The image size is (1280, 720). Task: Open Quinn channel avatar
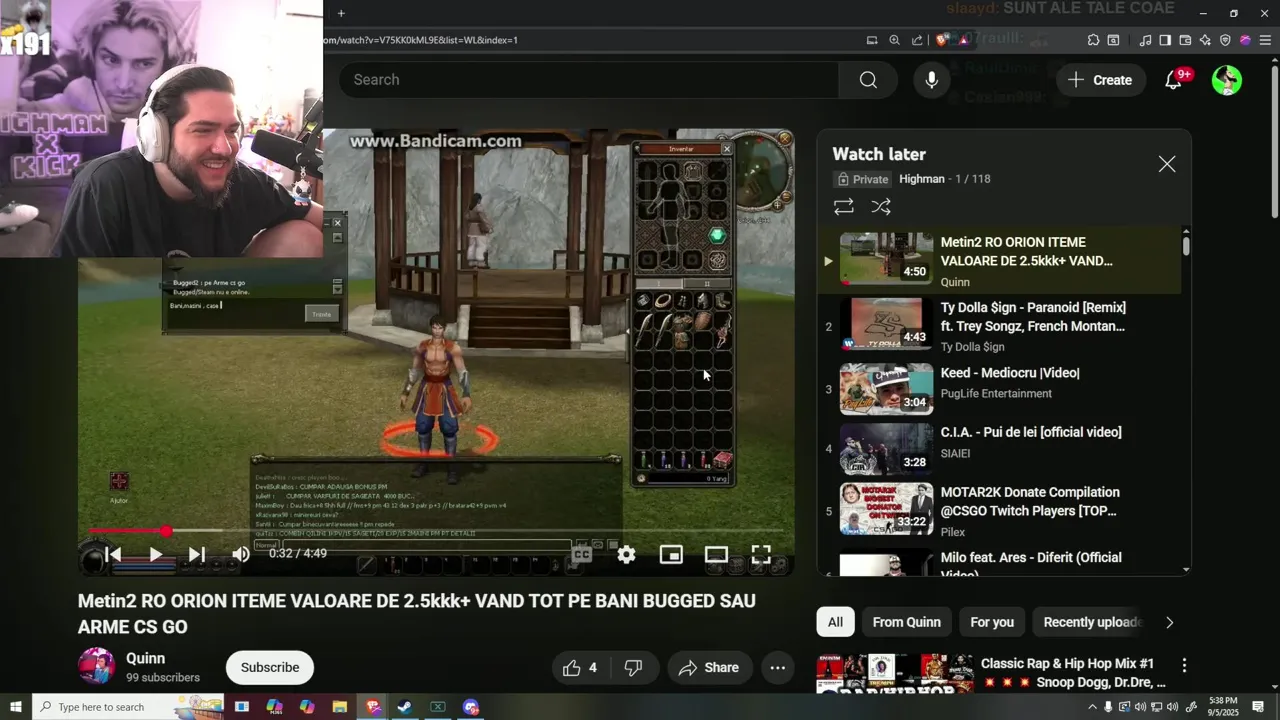[96, 667]
